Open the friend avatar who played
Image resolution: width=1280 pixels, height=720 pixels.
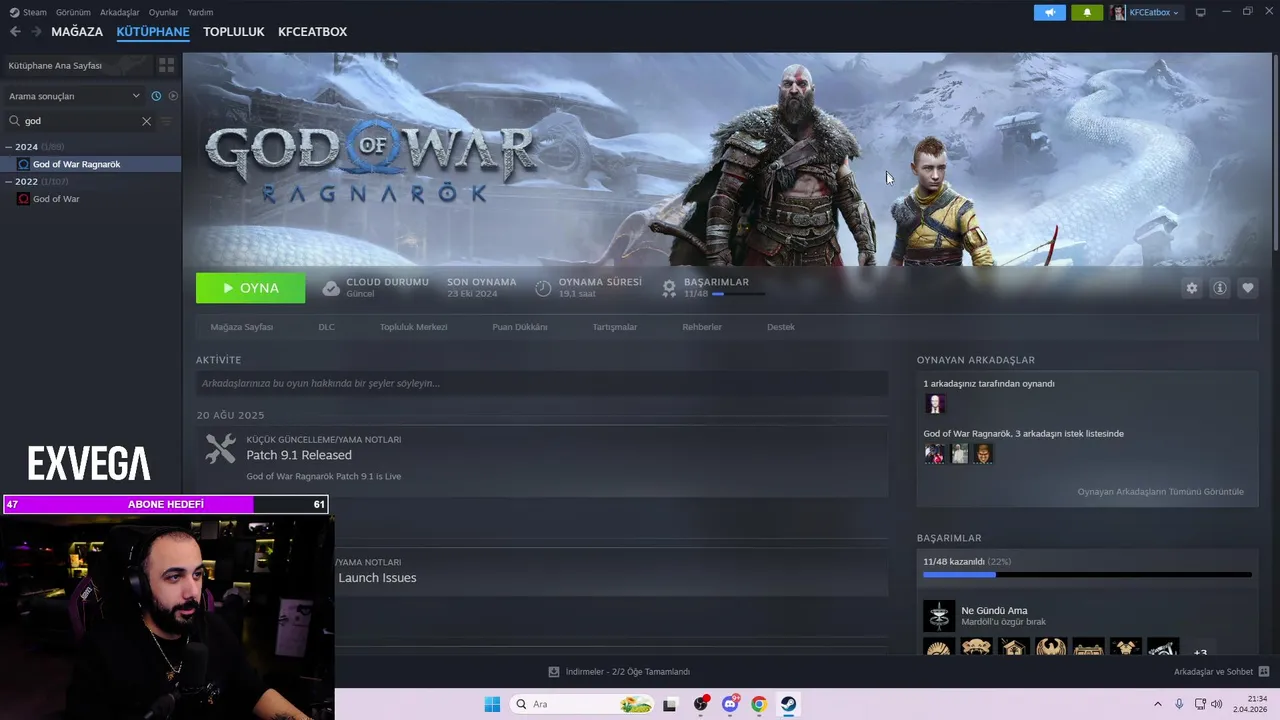pos(935,404)
